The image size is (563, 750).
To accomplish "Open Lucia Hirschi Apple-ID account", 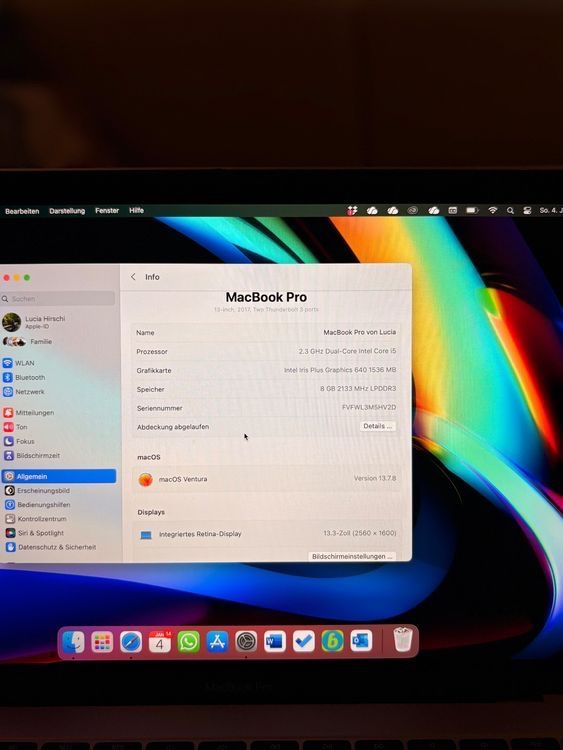I will (x=34, y=322).
